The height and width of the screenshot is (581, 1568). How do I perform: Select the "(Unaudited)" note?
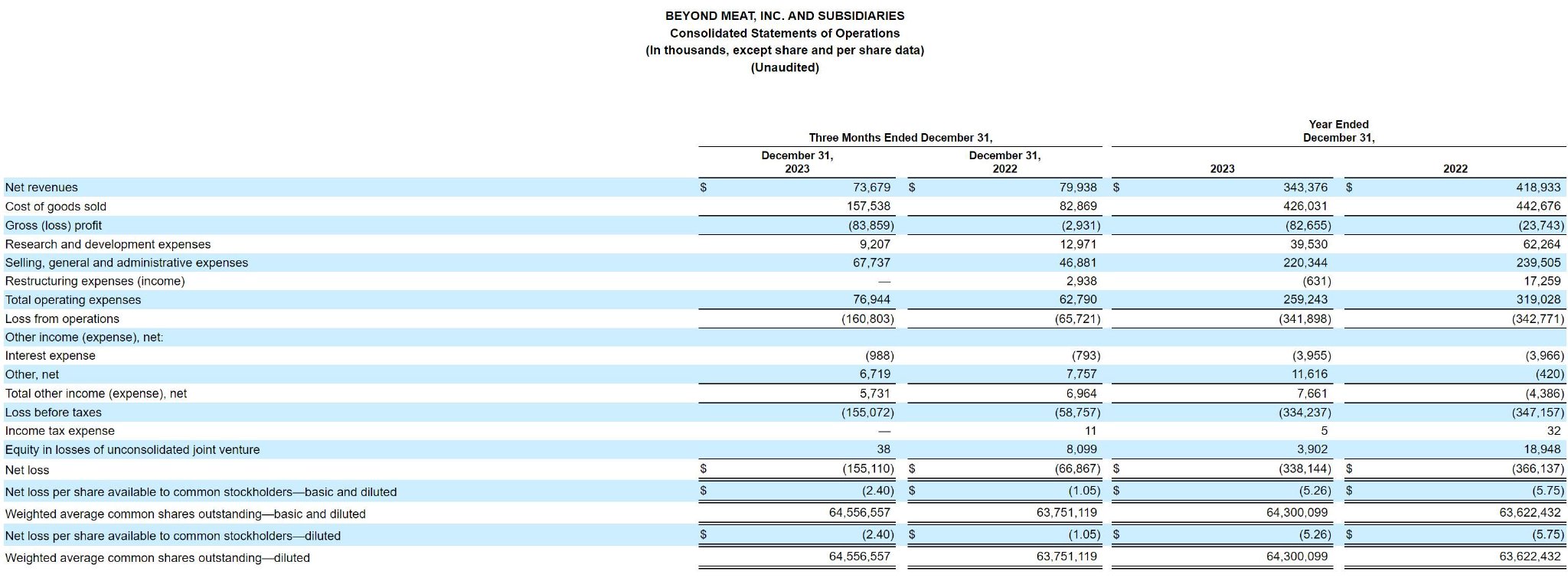(x=785, y=67)
